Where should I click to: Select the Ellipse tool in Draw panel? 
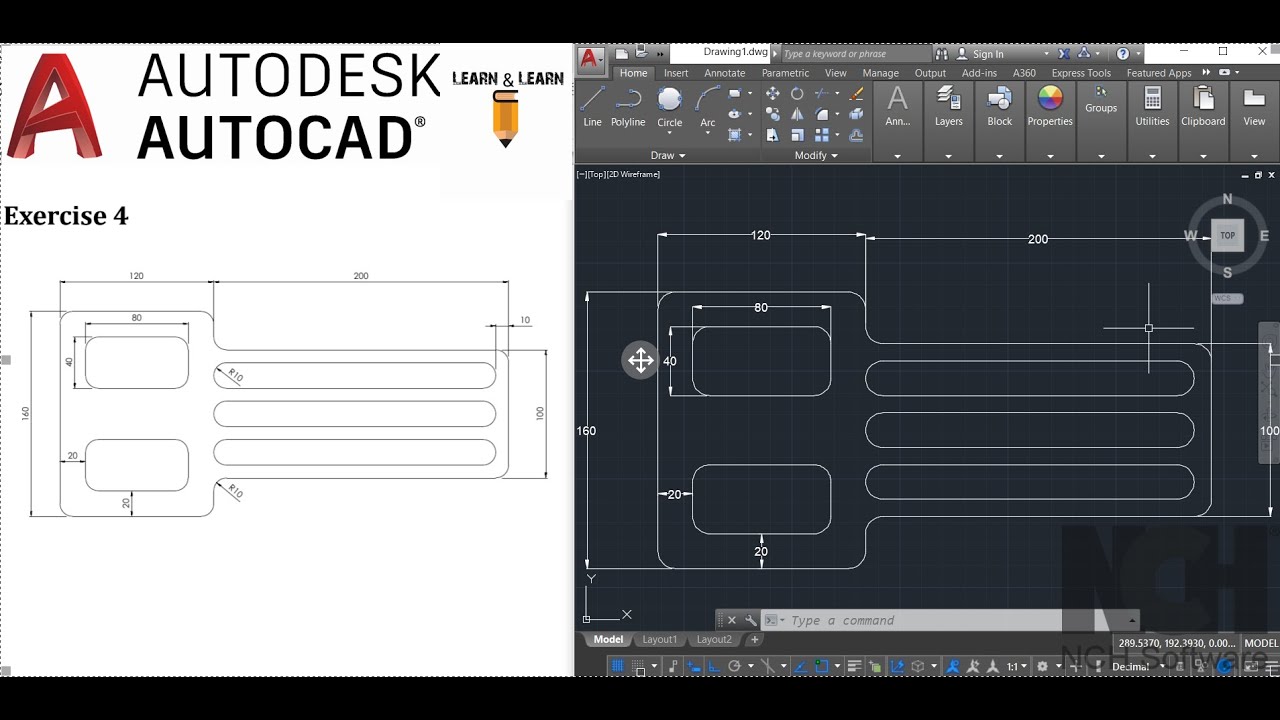click(735, 114)
